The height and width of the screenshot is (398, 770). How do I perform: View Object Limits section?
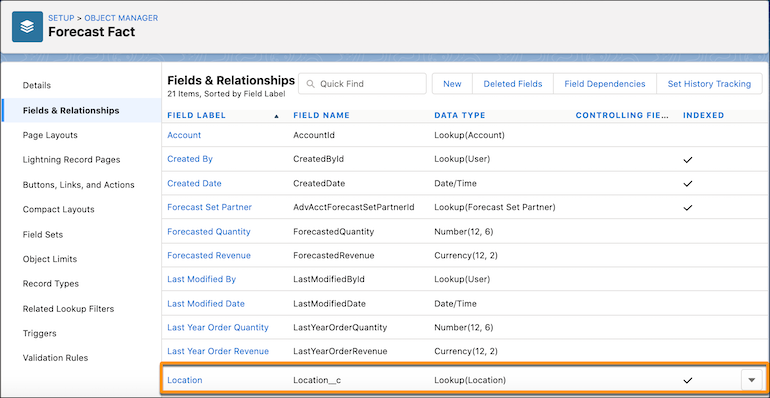pos(50,259)
